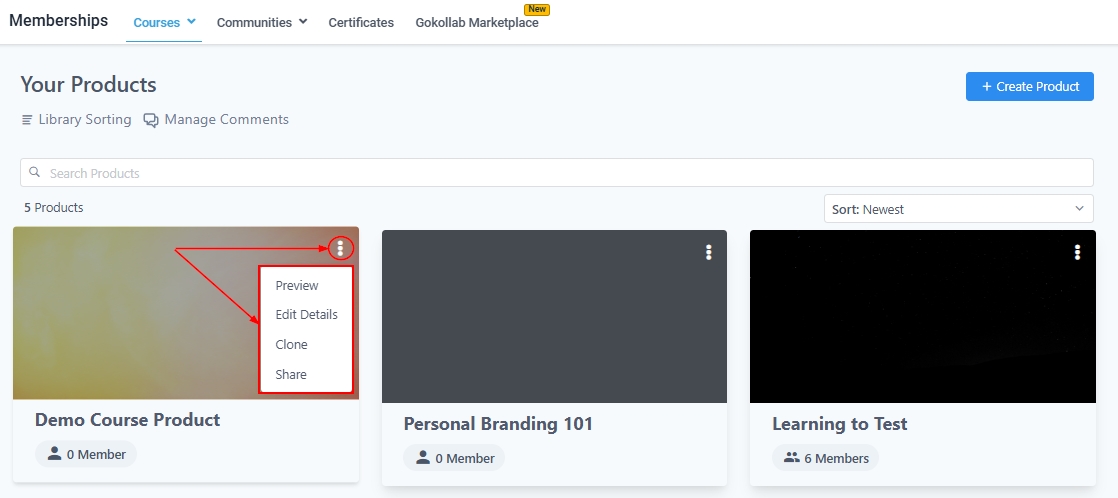Open three-dot menu on Learning to Test

tap(1077, 252)
